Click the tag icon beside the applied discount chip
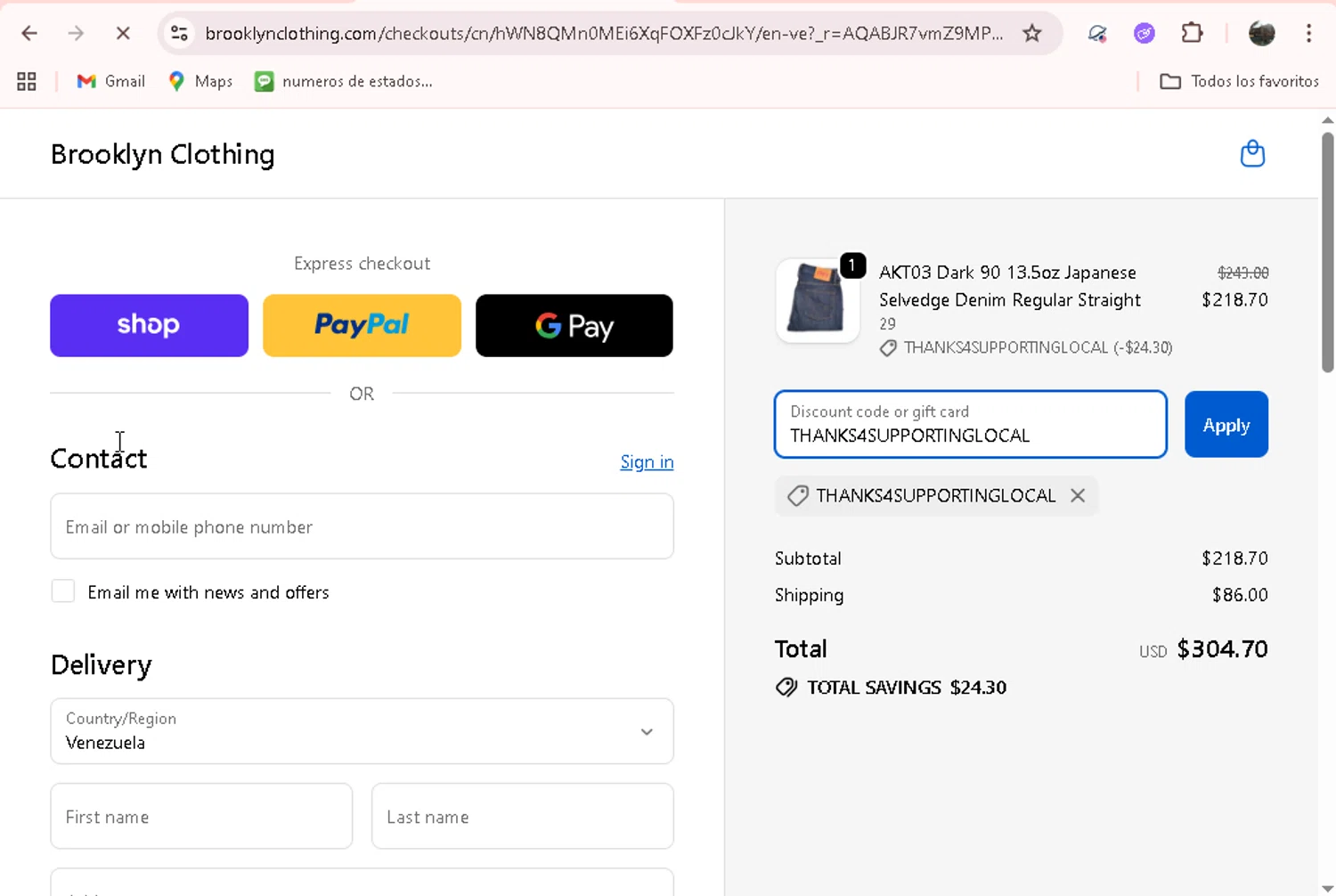Screen dimensions: 1336x896 pyautogui.click(x=798, y=495)
